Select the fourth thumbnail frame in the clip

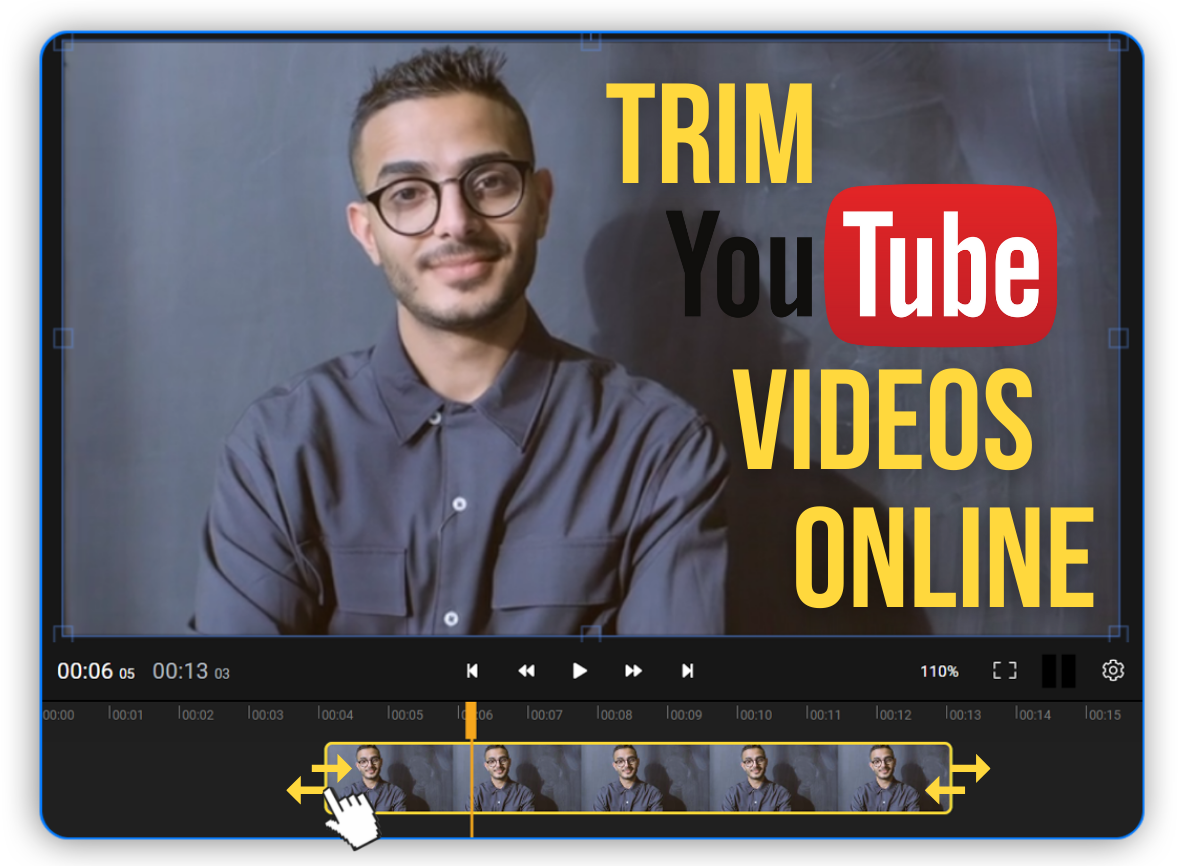pyautogui.click(x=774, y=778)
